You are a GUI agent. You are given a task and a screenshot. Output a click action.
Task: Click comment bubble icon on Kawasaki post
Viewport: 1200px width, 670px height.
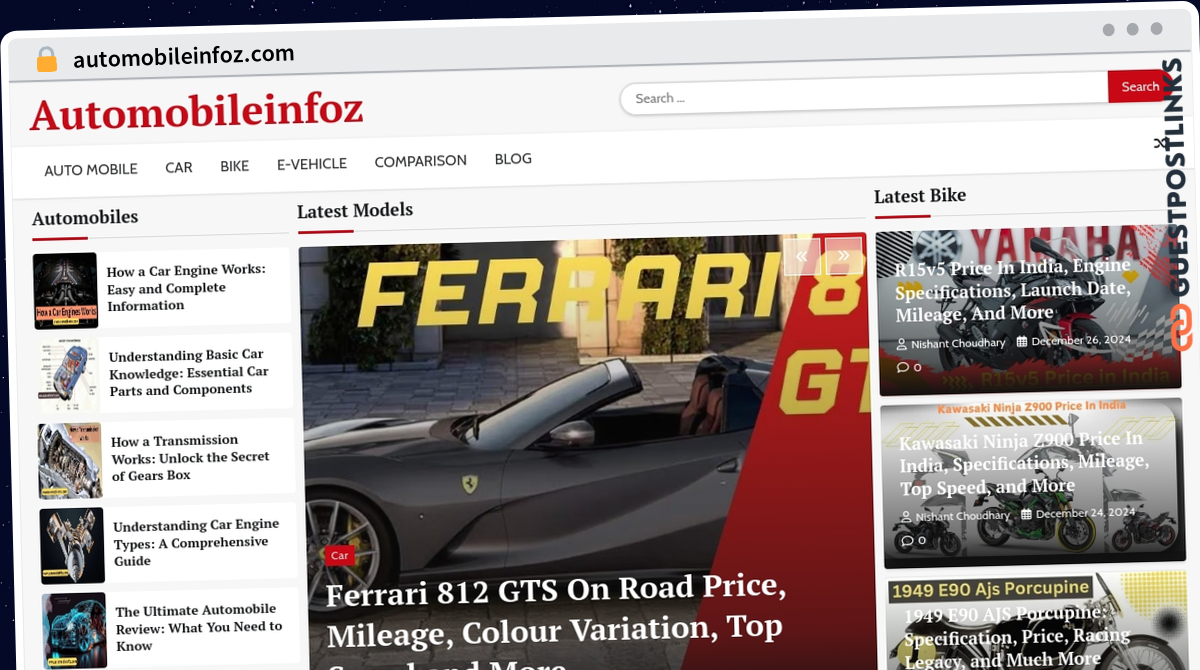coord(907,541)
